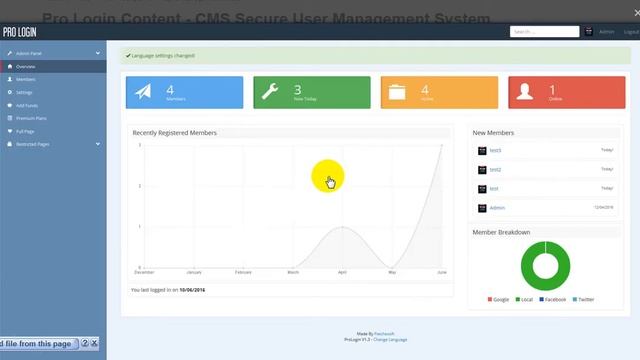Click the 'Recently Registered Members' heading
Viewport: 640px width, 360px height.
pyautogui.click(x=174, y=133)
